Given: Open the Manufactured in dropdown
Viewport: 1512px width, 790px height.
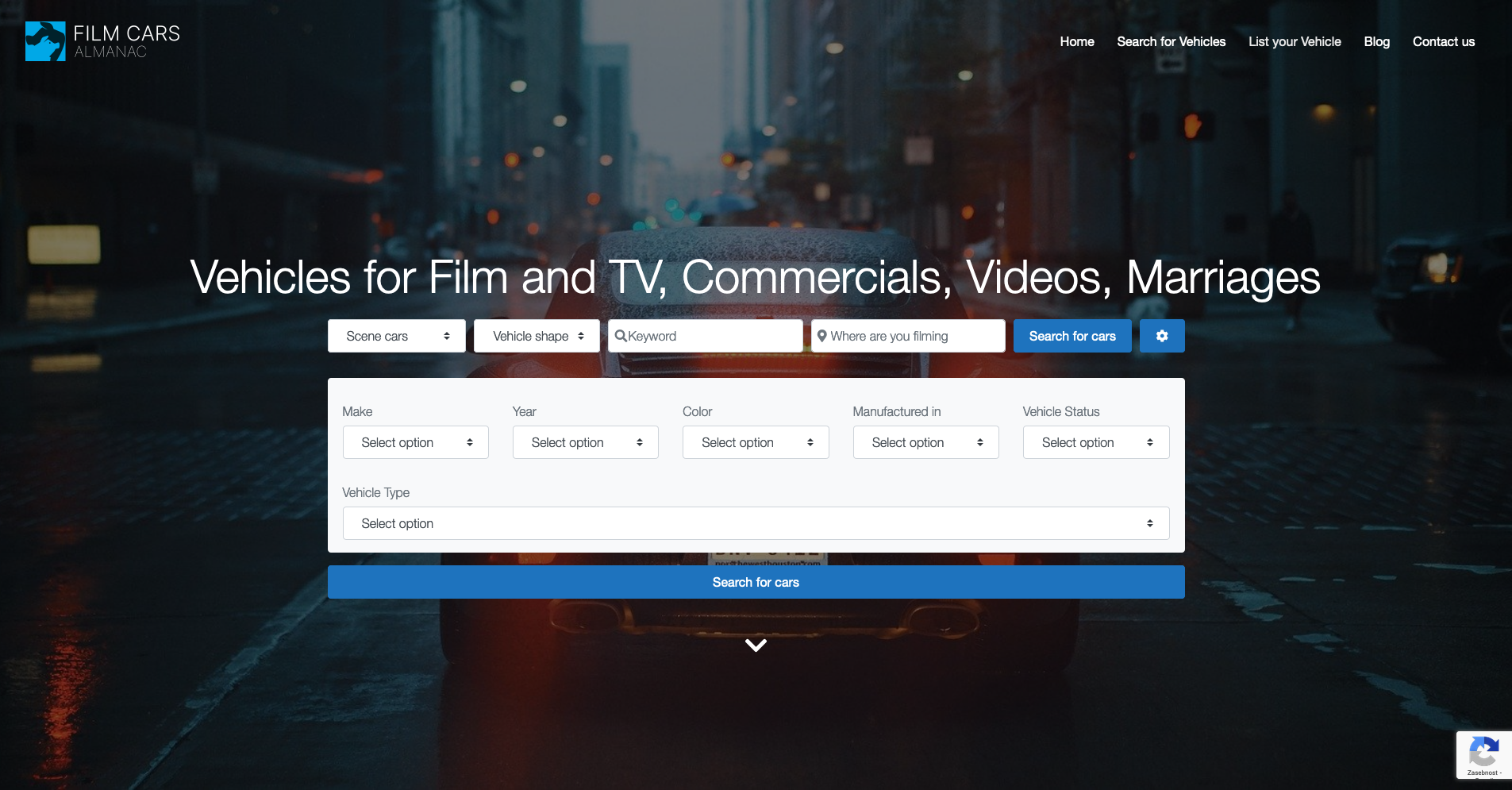Looking at the screenshot, I should click(925, 442).
